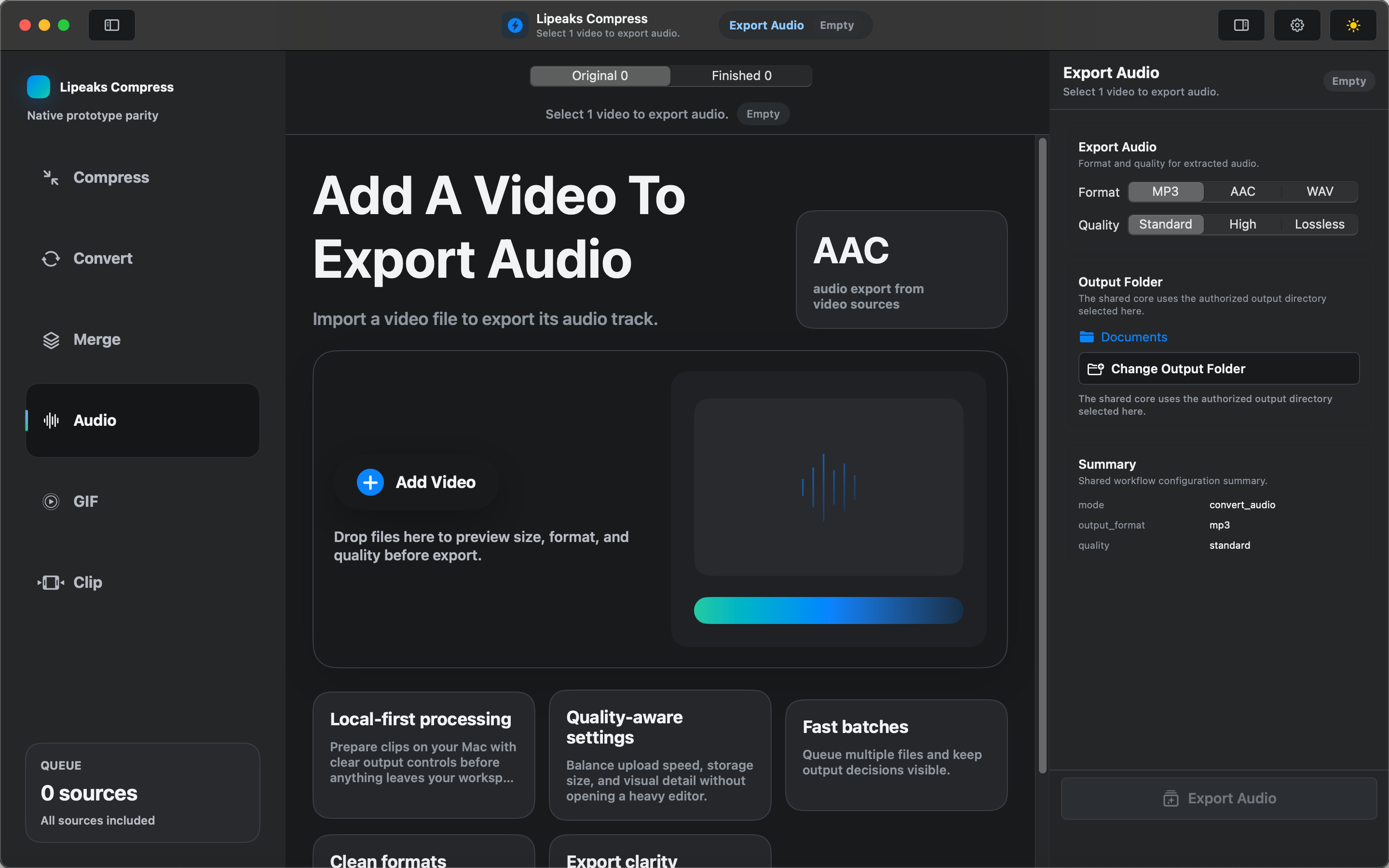Click the Empty badge below the tabs
1389x868 pixels.
763,114
